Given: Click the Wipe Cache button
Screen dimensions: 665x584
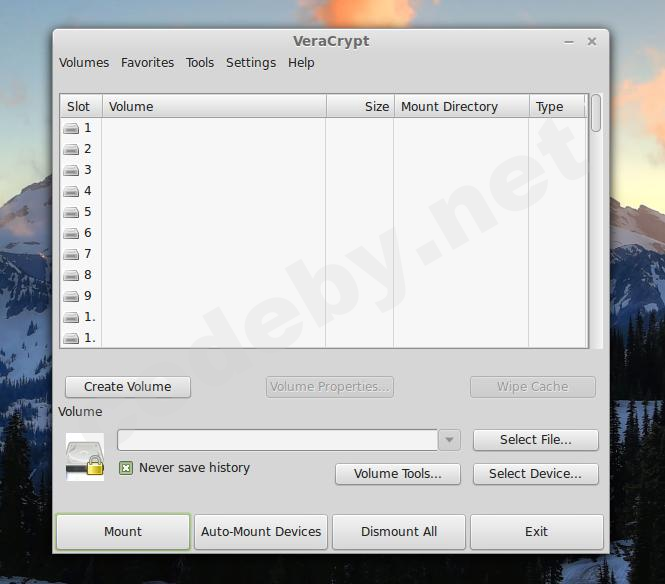Looking at the screenshot, I should pos(533,387).
